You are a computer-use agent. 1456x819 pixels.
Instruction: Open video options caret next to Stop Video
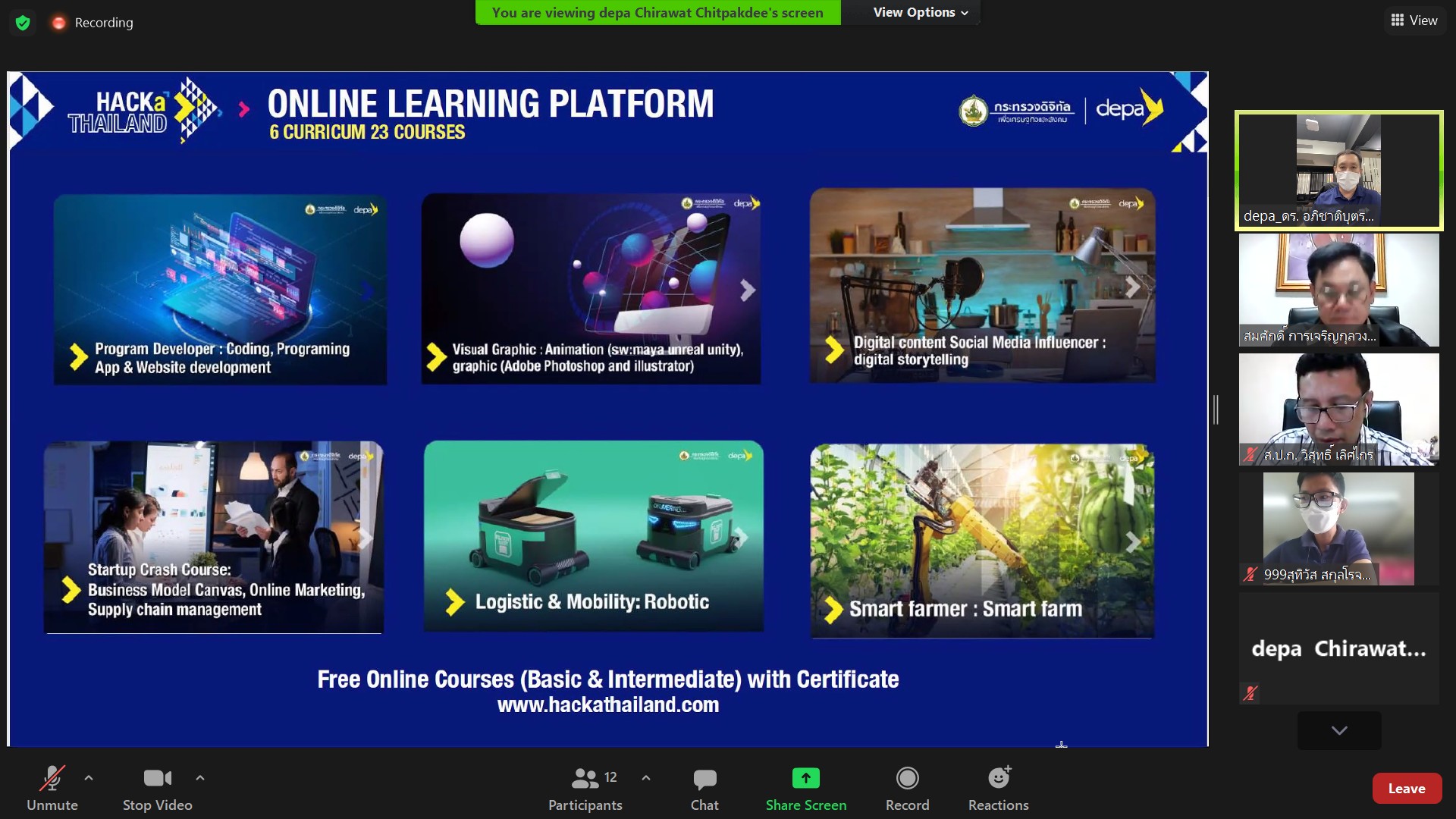pos(200,778)
